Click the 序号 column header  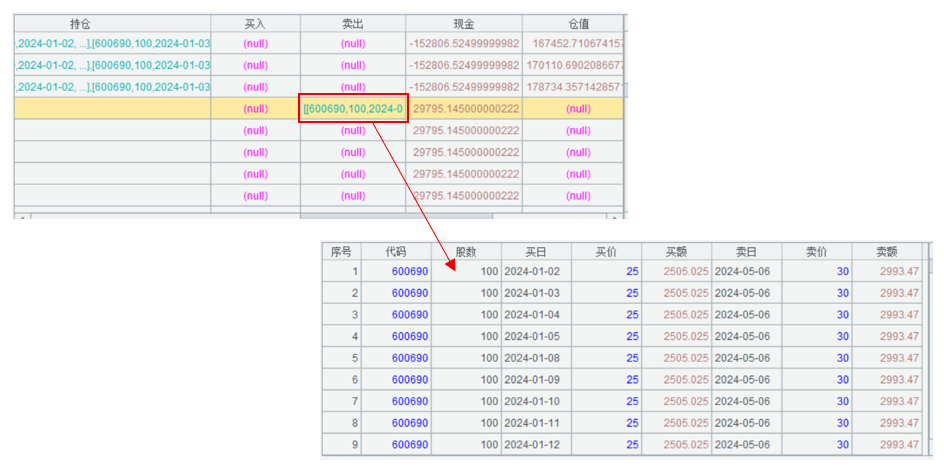(341, 251)
